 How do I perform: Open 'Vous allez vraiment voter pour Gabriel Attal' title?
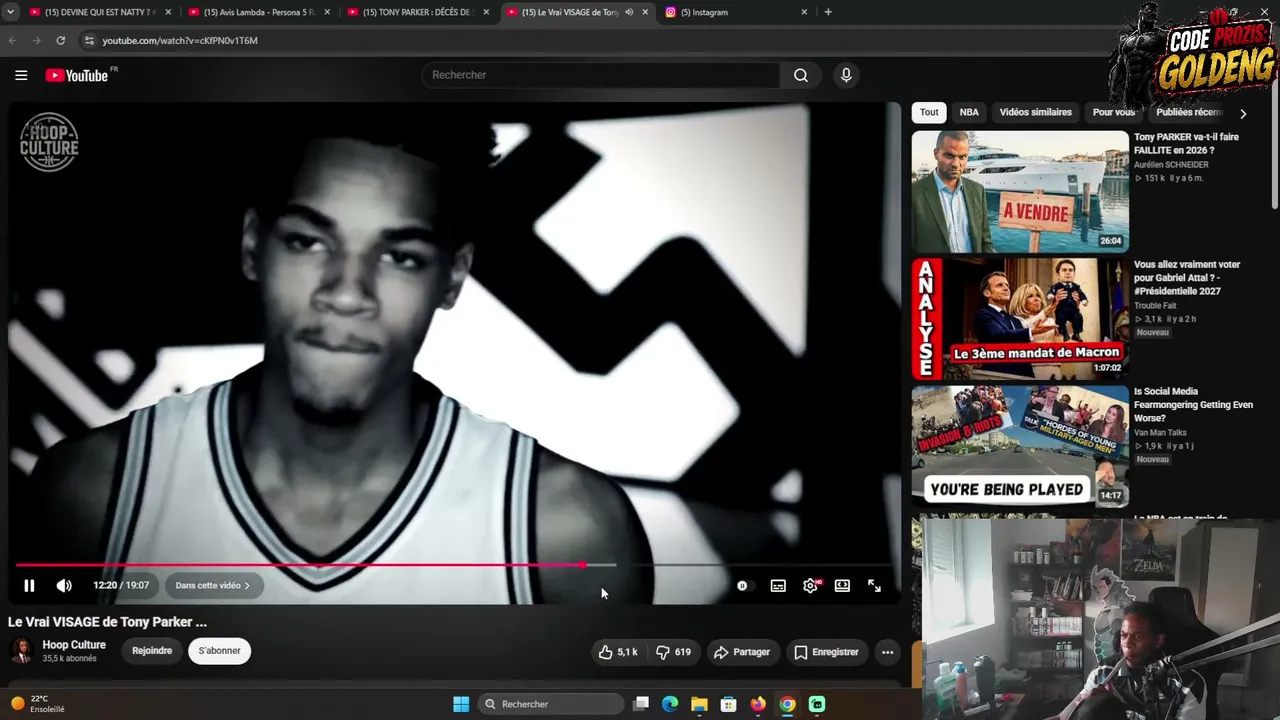1187,278
